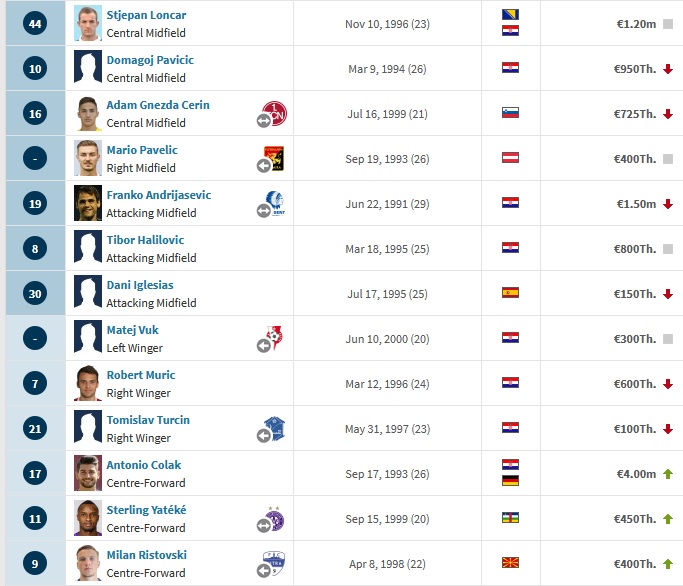Click Antonio Colak's portrait thumbnail
Screen dimensions: 683x586
(x=88, y=473)
